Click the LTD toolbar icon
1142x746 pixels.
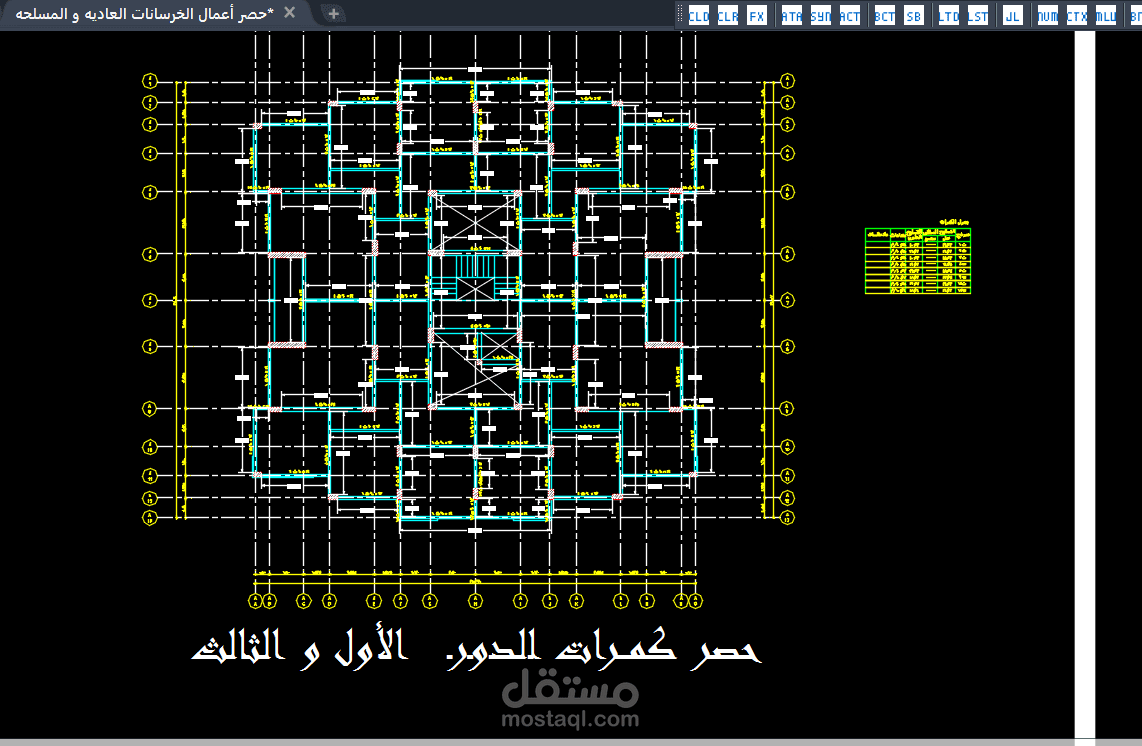click(x=949, y=15)
